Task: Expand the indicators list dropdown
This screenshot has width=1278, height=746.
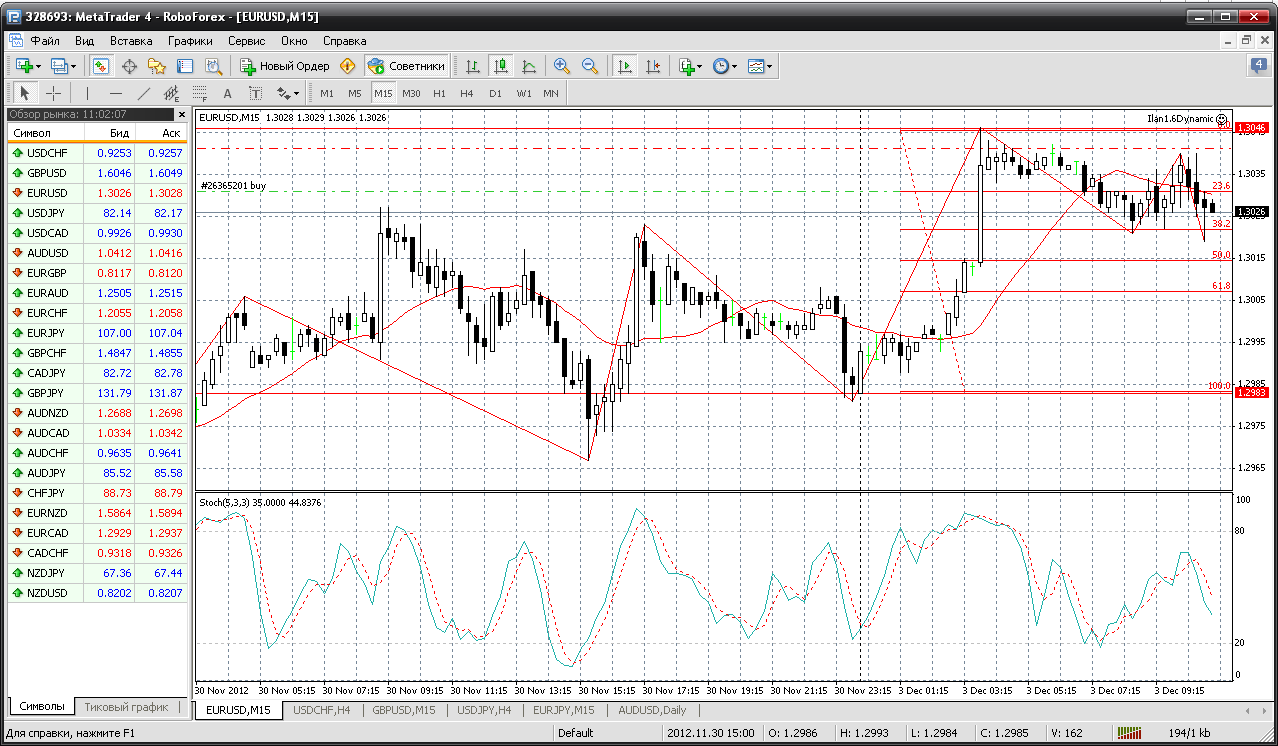Action: point(691,66)
